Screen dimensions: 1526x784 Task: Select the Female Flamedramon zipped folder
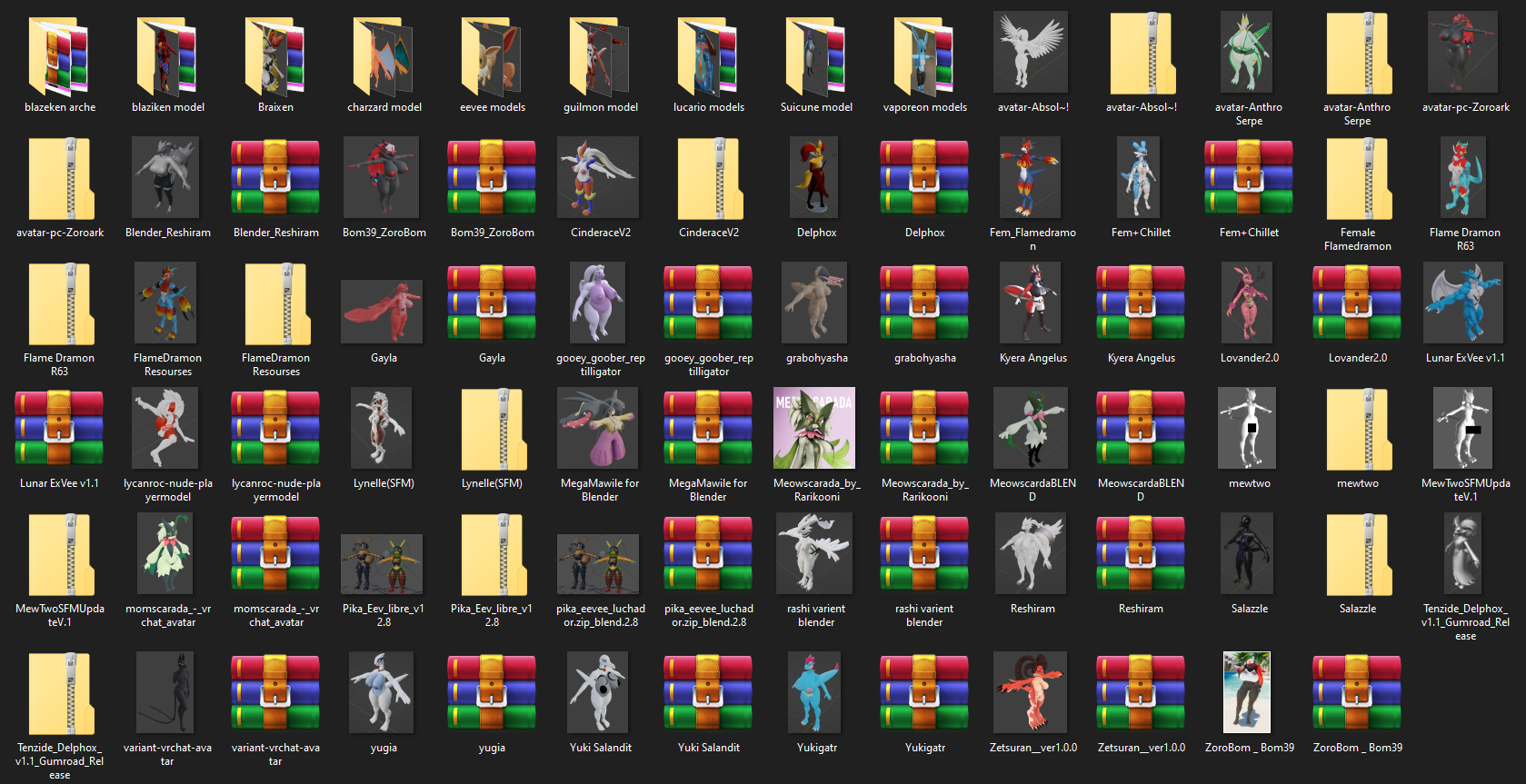pyautogui.click(x=1358, y=180)
